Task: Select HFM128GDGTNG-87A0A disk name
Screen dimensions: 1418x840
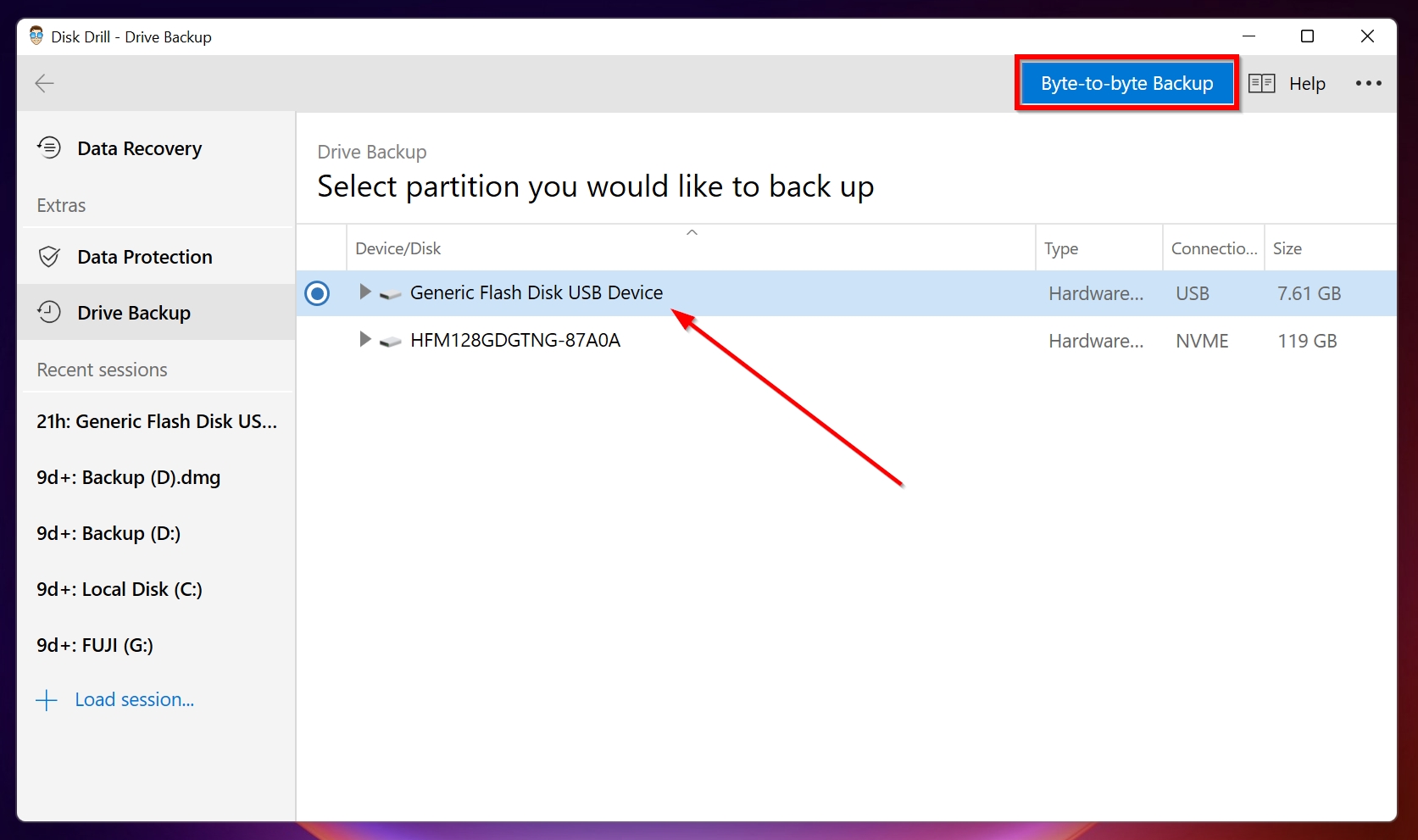Action: (x=515, y=340)
